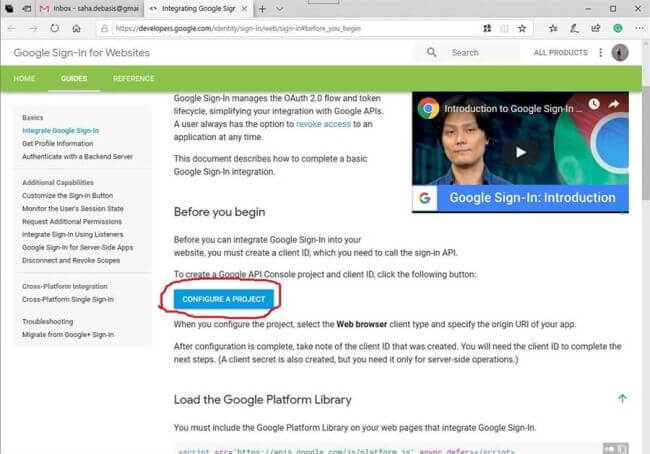Click the Additional Capabilities sidebar label
Image resolution: width=650 pixels, height=454 pixels.
click(x=58, y=182)
